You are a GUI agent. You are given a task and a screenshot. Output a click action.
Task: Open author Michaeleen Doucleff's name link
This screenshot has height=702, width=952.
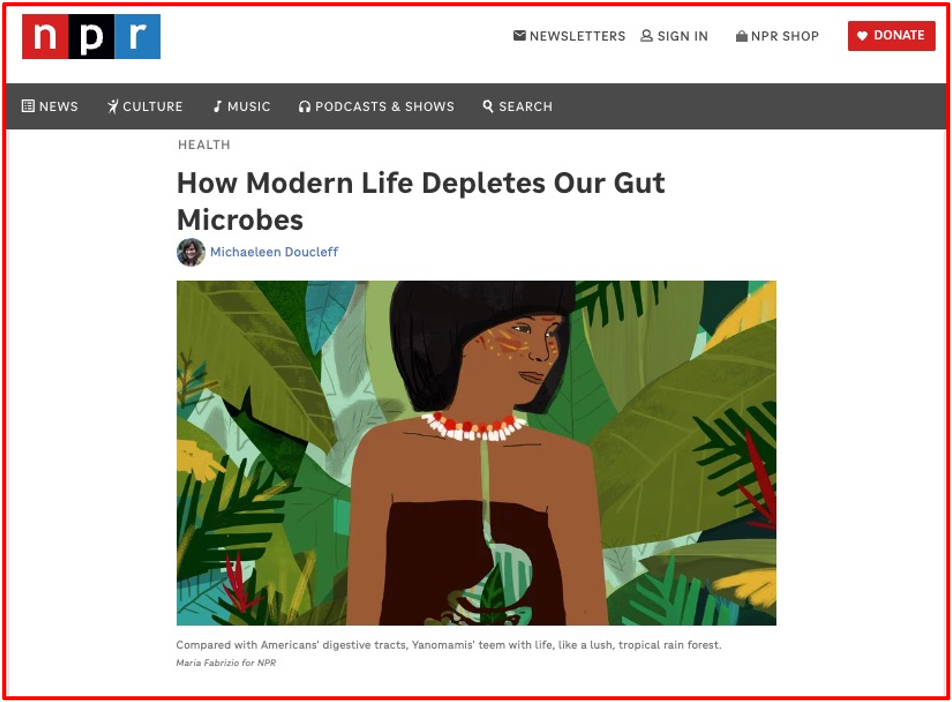(x=274, y=252)
